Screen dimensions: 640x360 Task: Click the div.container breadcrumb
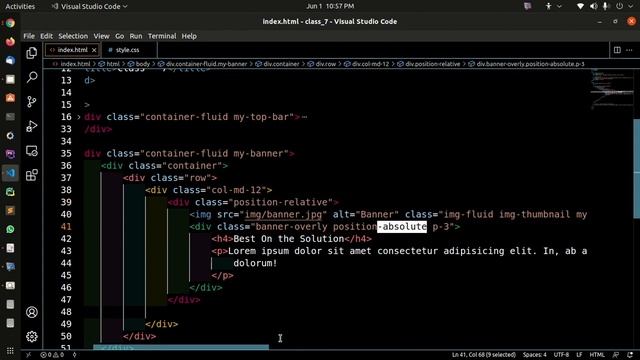(x=278, y=64)
